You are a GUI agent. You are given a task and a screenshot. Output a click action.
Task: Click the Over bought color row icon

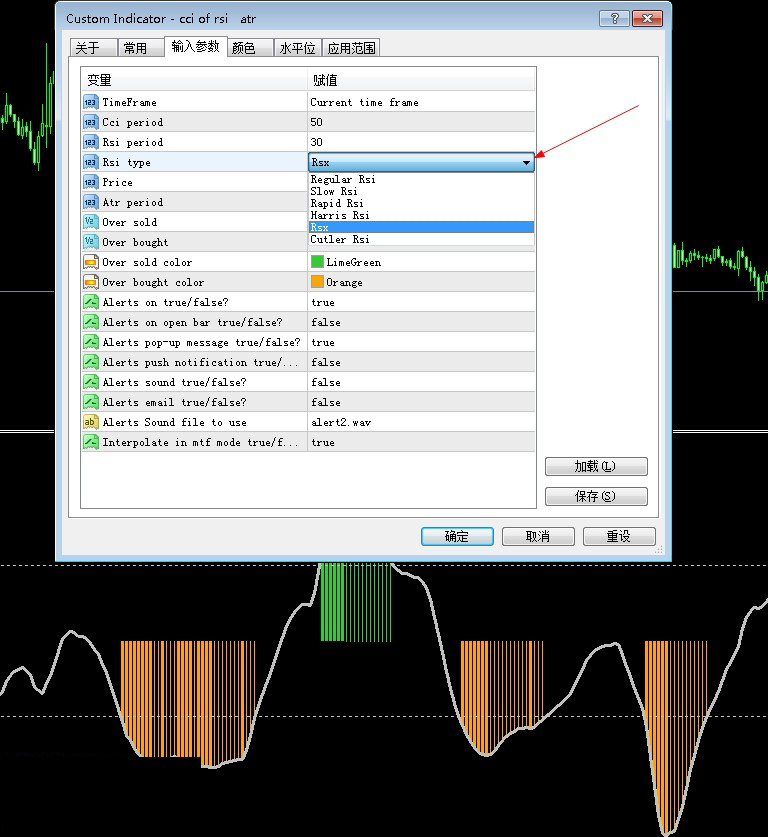pos(91,282)
